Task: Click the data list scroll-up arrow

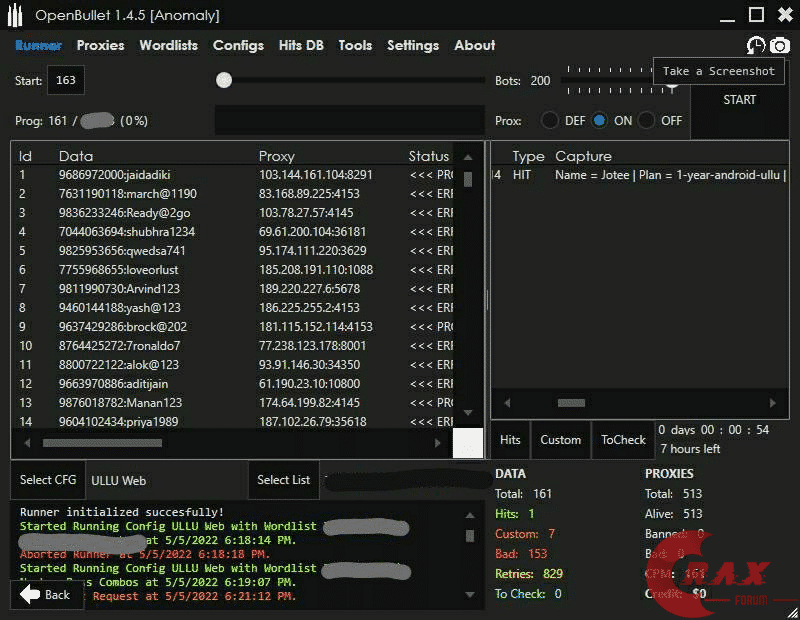Action: pyautogui.click(x=467, y=157)
